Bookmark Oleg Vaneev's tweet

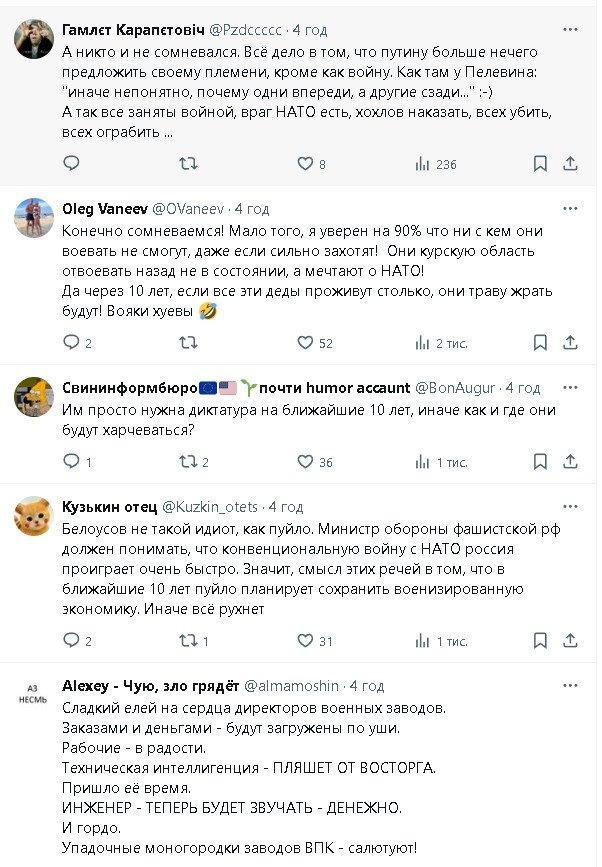tap(540, 343)
